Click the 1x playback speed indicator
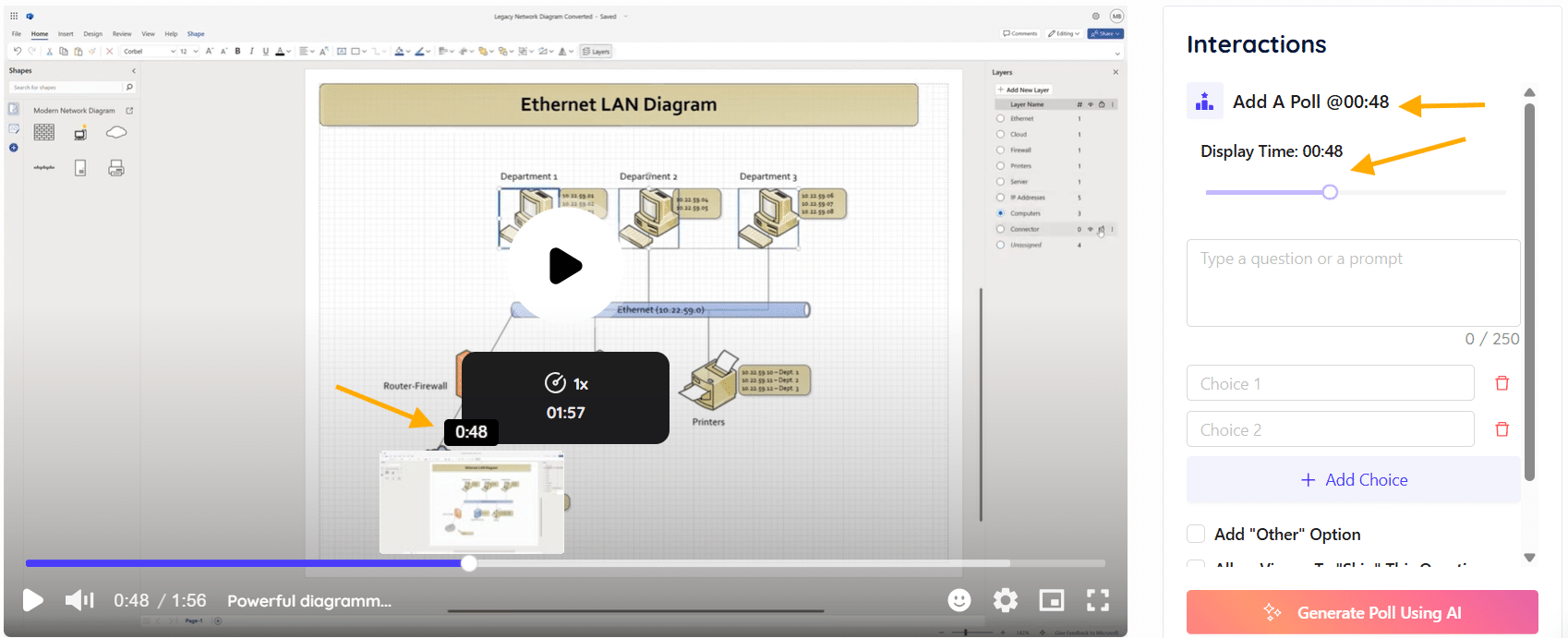 click(x=566, y=383)
